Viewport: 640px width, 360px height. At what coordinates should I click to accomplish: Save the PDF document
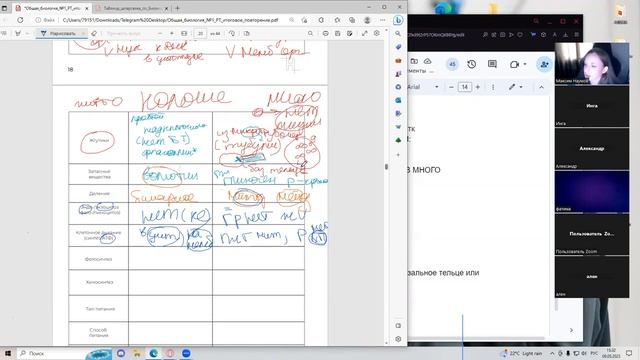coord(338,33)
